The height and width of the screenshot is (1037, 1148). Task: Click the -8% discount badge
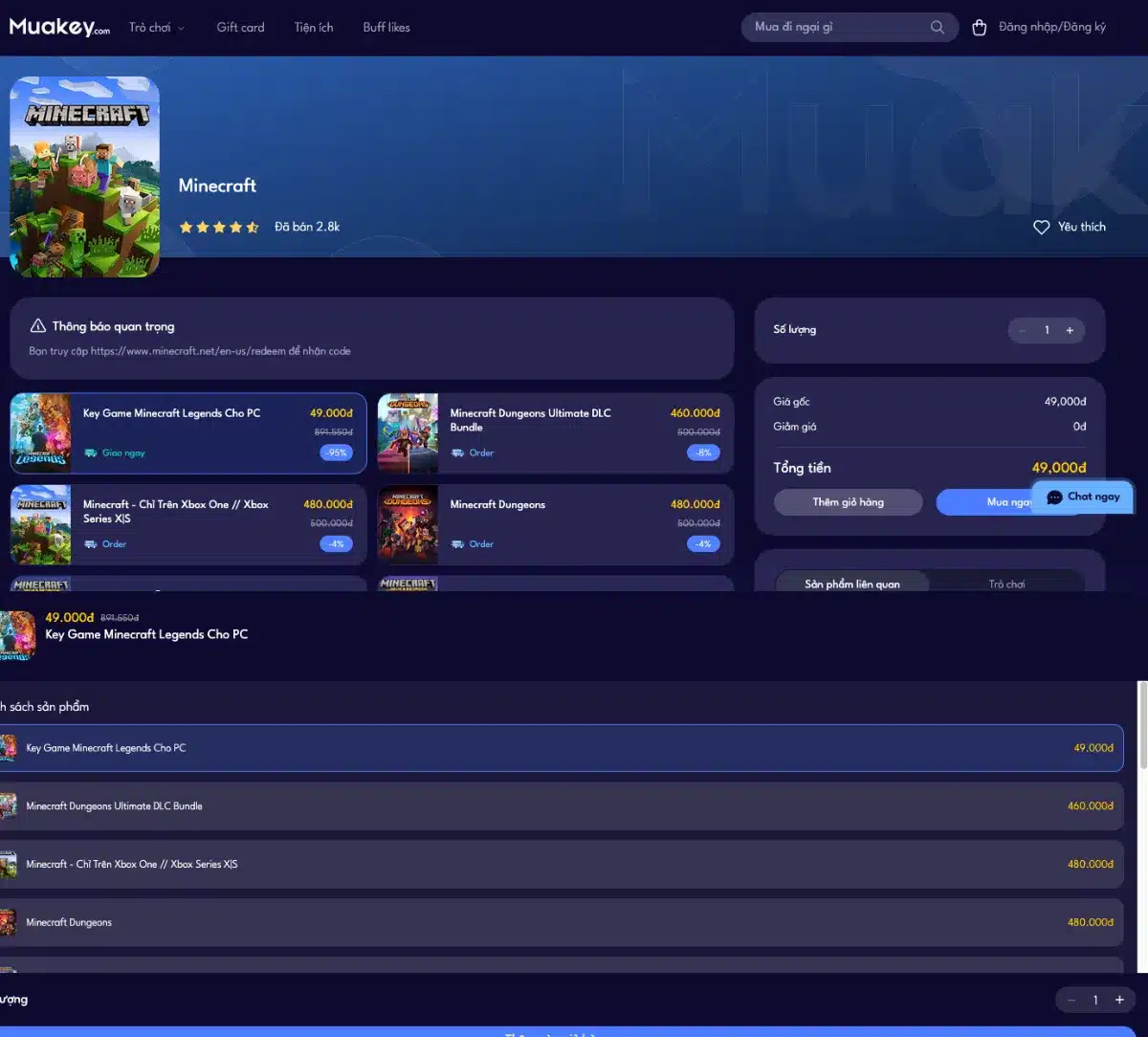tap(703, 452)
